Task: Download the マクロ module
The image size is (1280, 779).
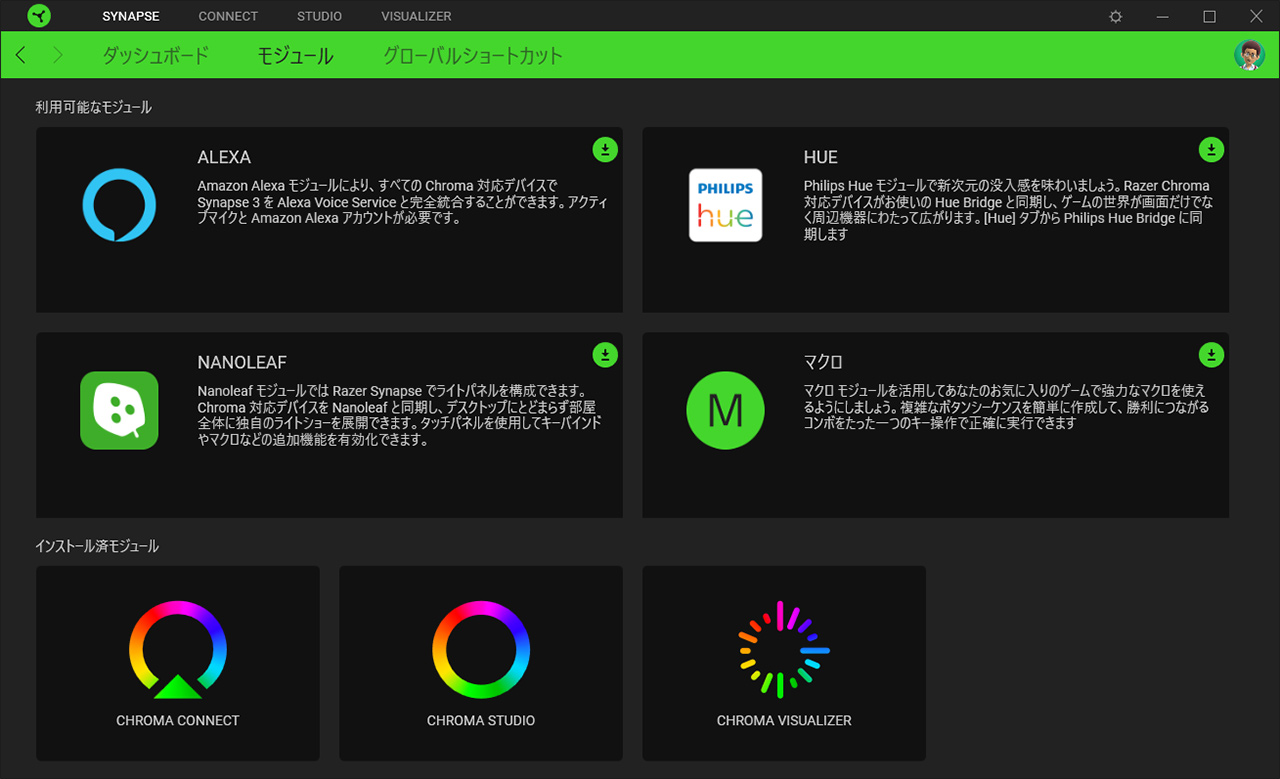Action: click(x=1211, y=355)
